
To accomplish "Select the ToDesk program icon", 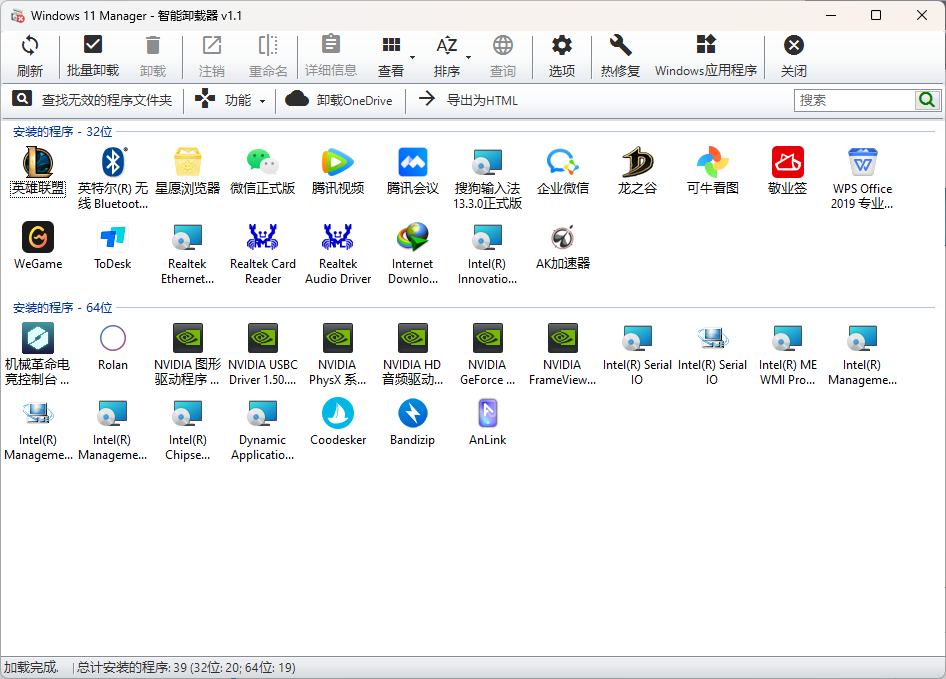I will pyautogui.click(x=113, y=237).
